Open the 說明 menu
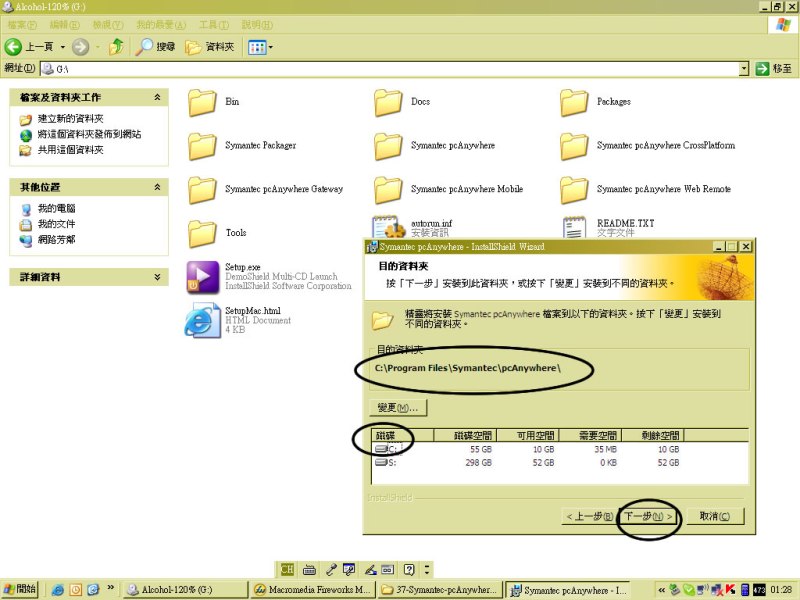The image size is (800, 600). coord(257,24)
